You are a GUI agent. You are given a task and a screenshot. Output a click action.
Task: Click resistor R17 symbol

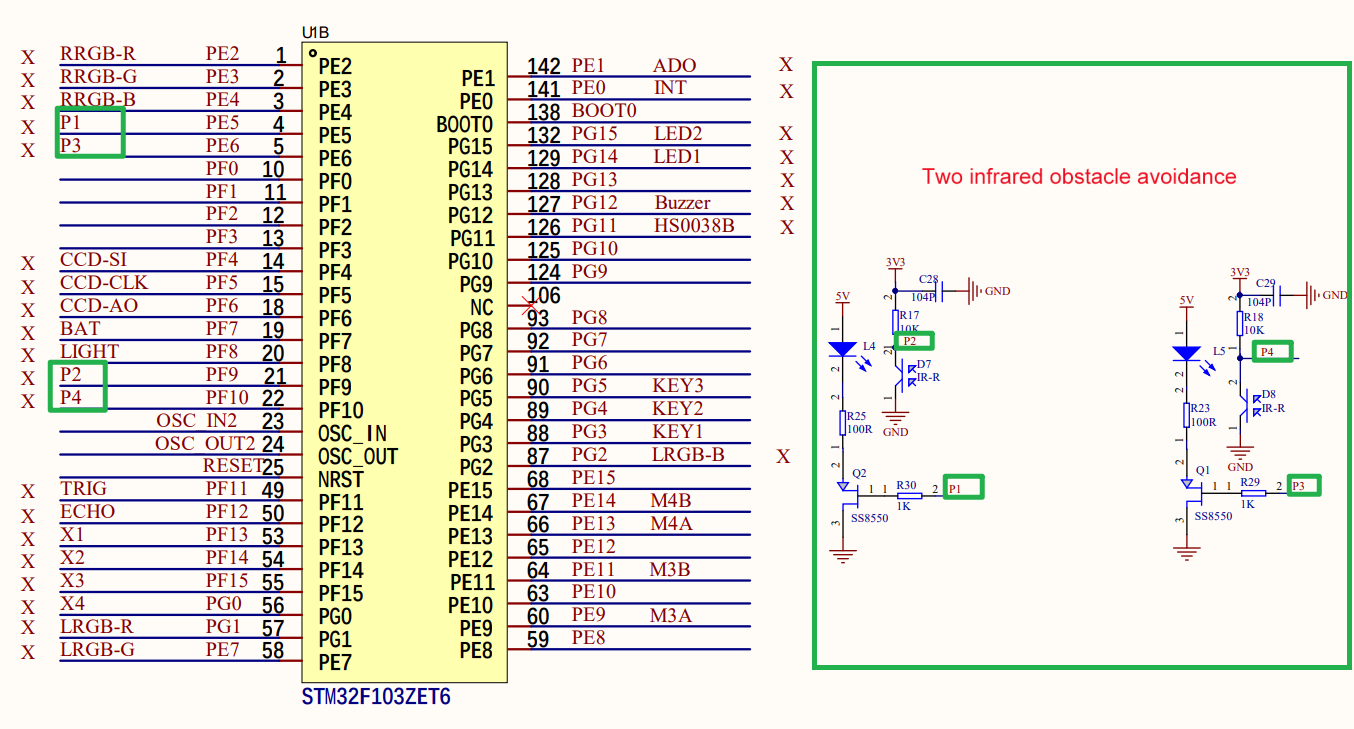click(x=896, y=321)
